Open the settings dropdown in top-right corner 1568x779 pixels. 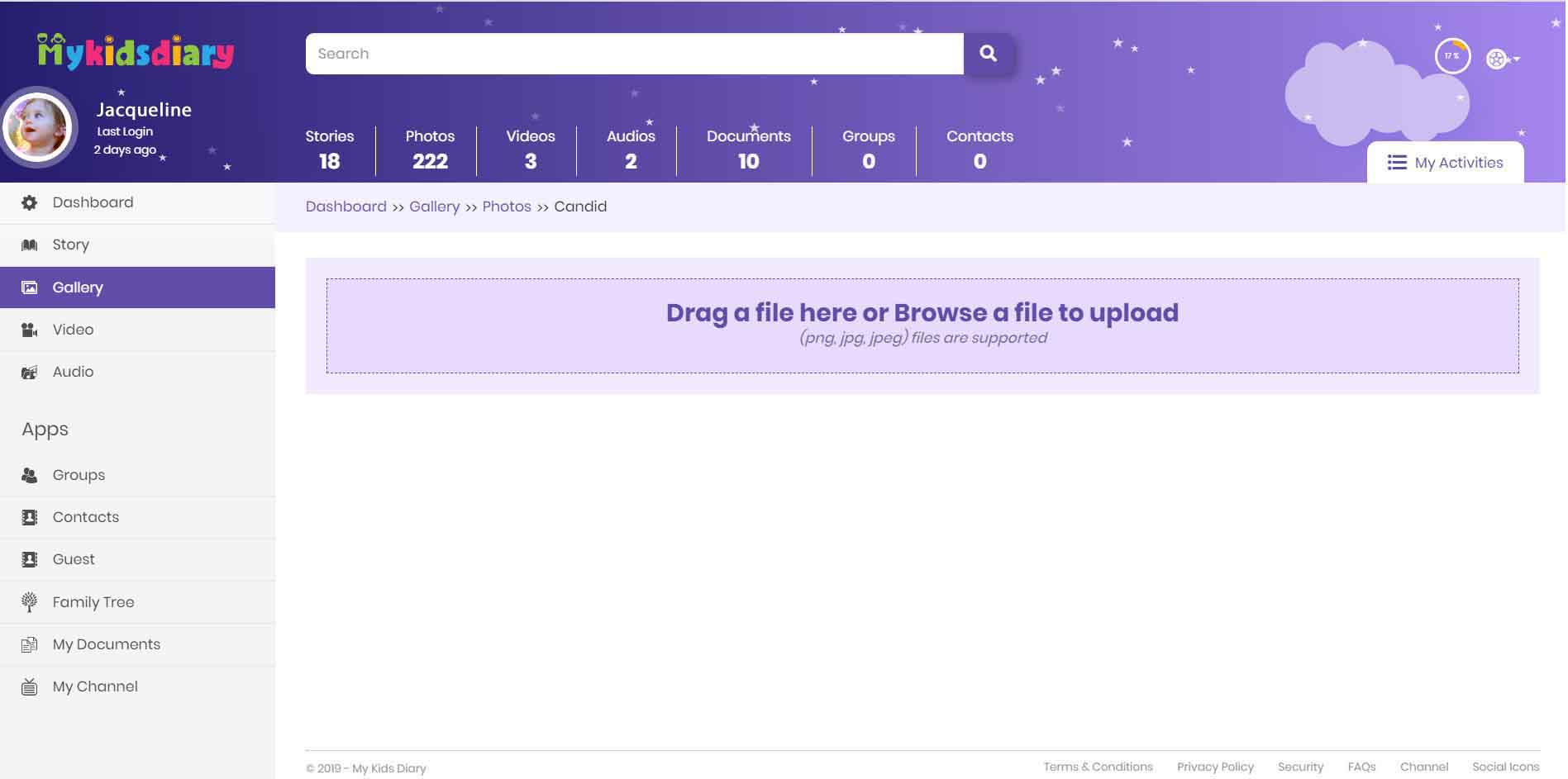(x=1503, y=59)
